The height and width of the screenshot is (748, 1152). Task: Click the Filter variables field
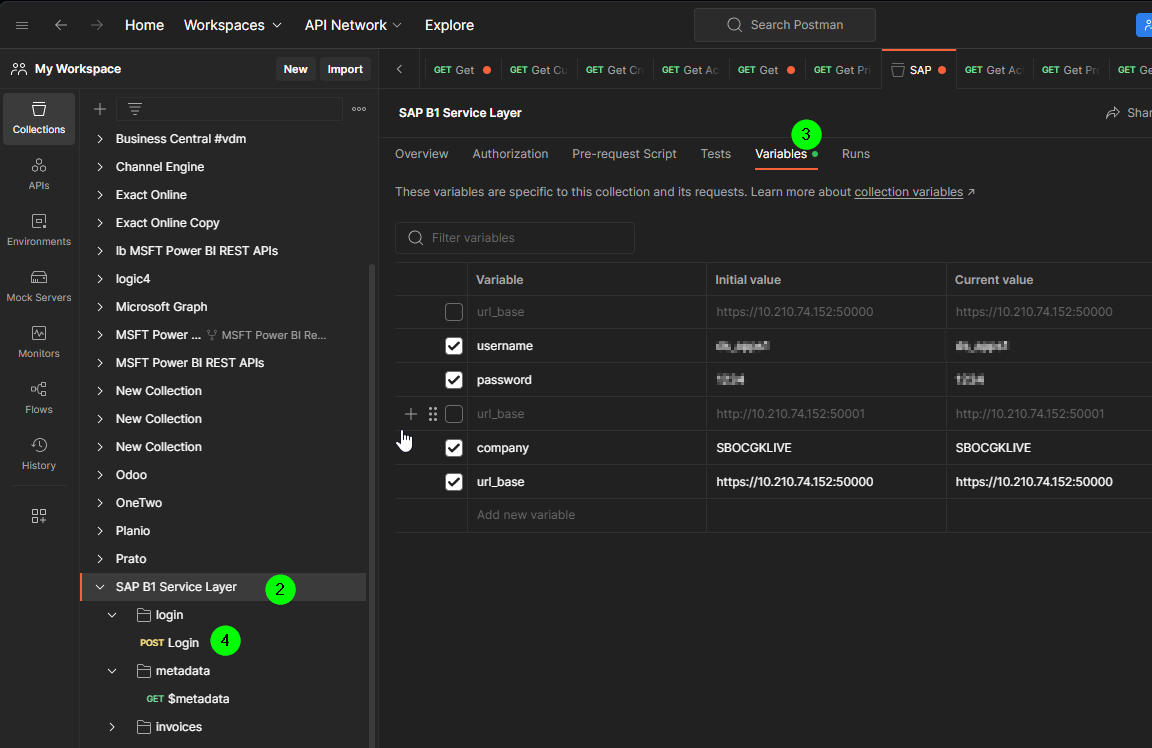tap(514, 238)
